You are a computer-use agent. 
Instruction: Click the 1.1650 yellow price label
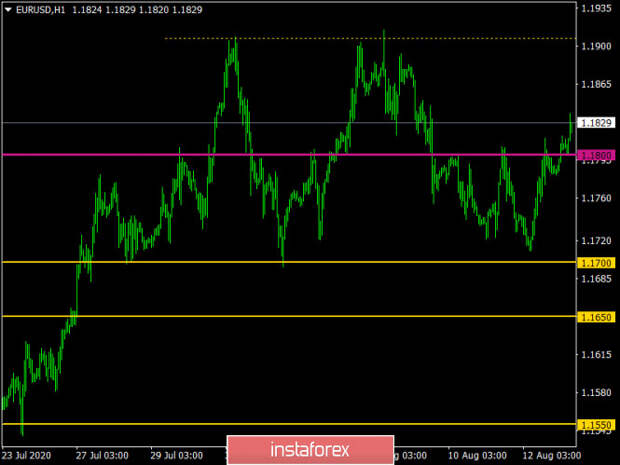tap(596, 317)
